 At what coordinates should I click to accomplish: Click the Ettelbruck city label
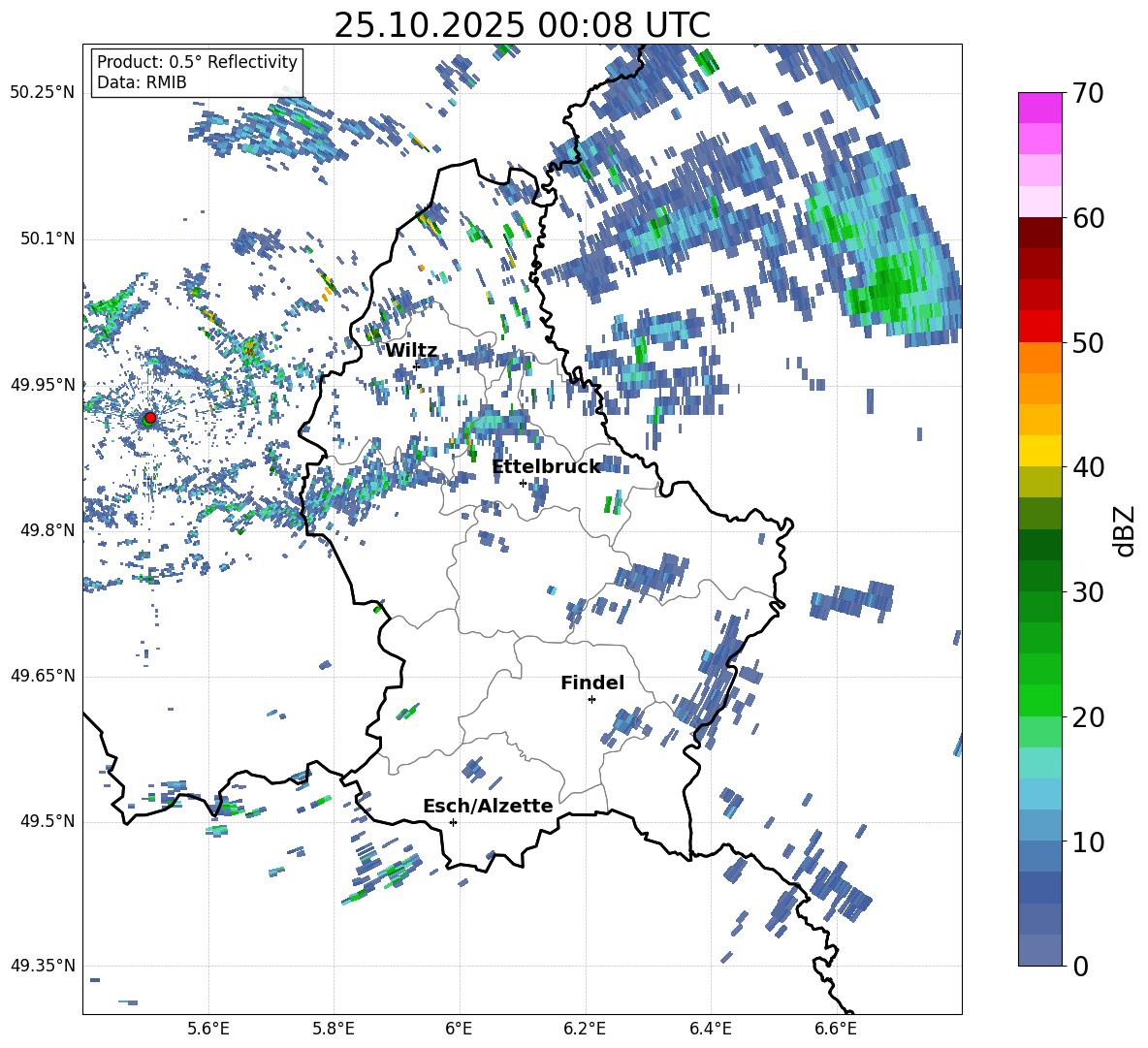tap(546, 467)
